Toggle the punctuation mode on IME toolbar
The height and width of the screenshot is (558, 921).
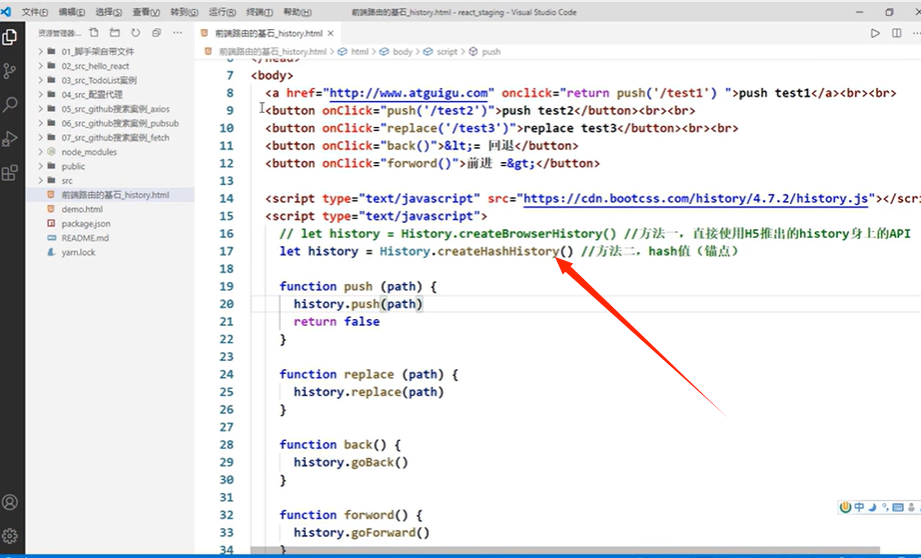[x=885, y=507]
